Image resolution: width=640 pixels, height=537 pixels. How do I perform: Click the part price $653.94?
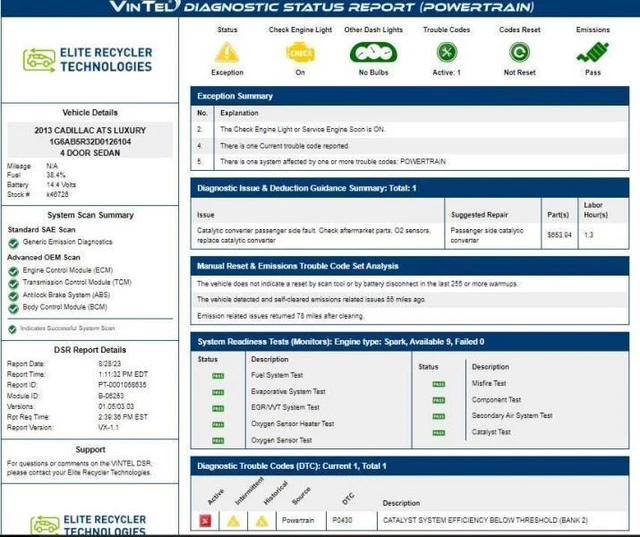[559, 235]
